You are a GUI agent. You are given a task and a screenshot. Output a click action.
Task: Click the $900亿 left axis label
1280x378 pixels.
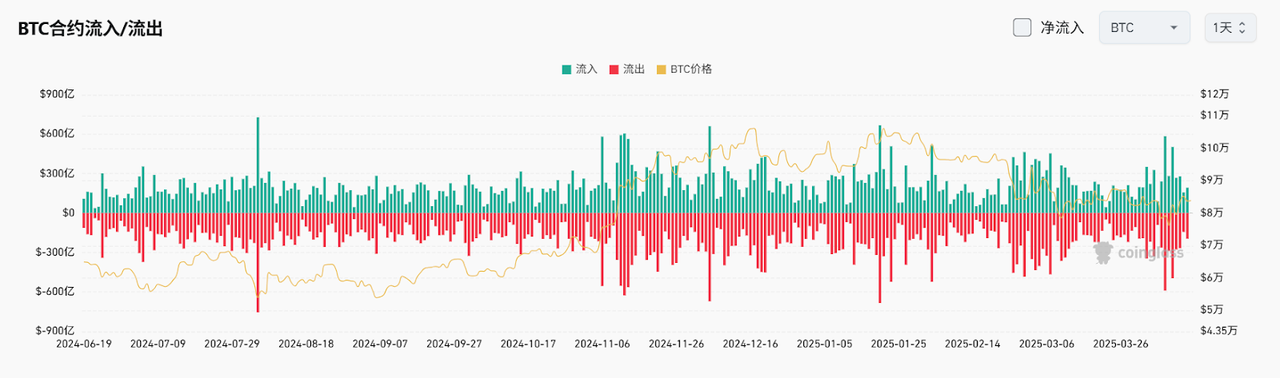[57, 94]
